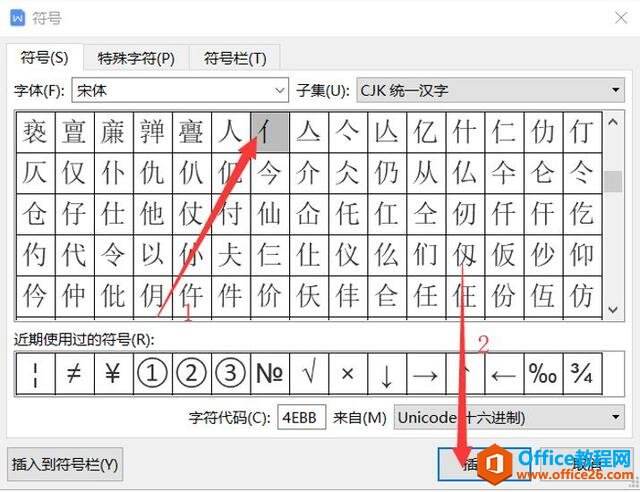Open the 字体 font dropdown showing 宋体

coord(180,90)
